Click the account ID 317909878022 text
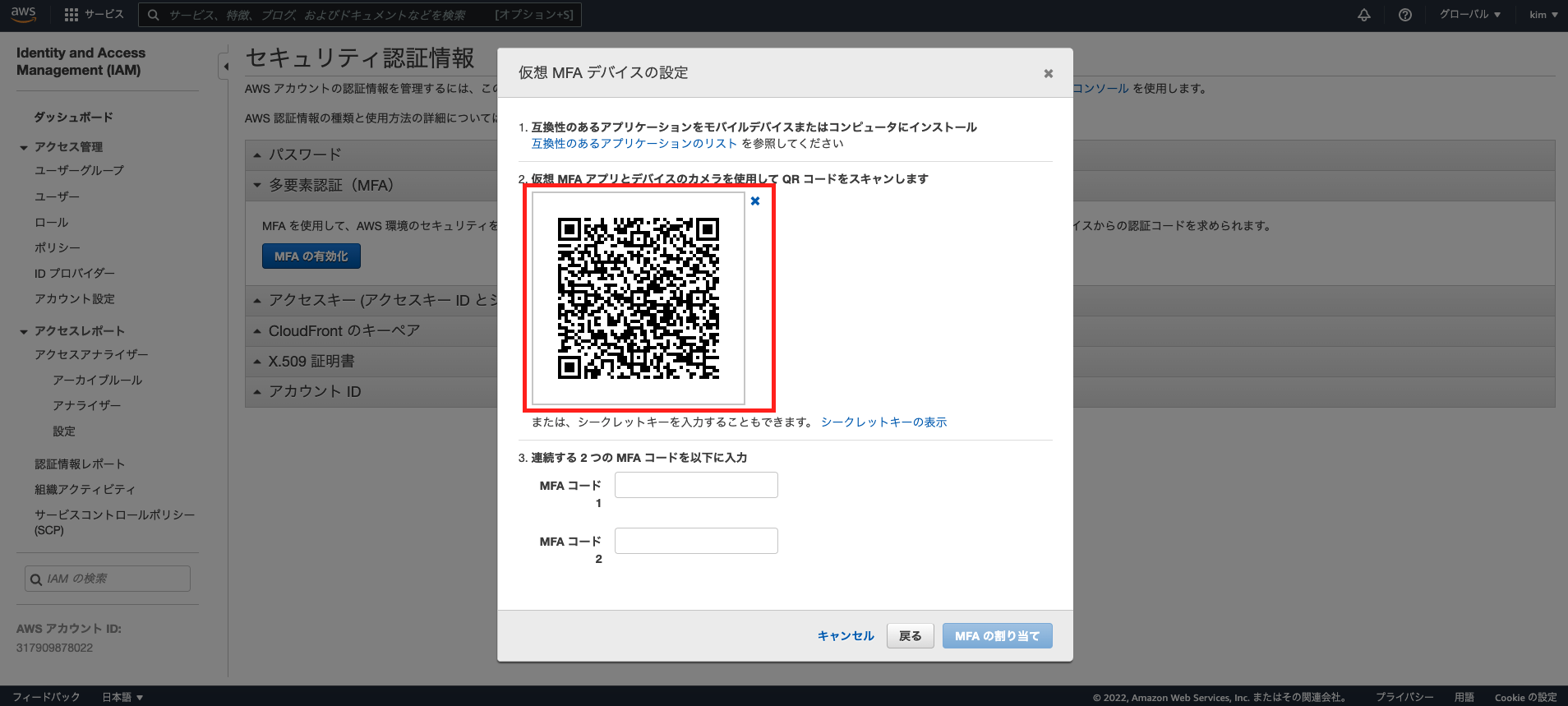 point(54,648)
